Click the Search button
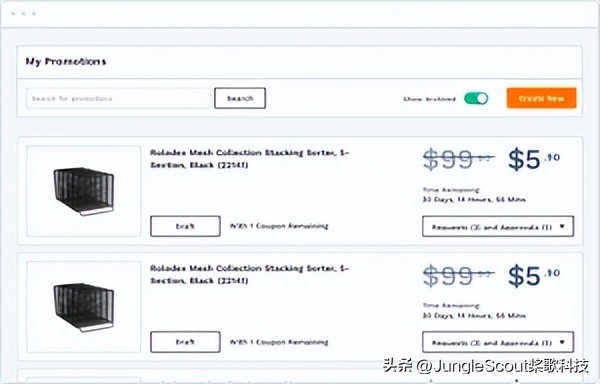The height and width of the screenshot is (384, 600). pos(240,98)
